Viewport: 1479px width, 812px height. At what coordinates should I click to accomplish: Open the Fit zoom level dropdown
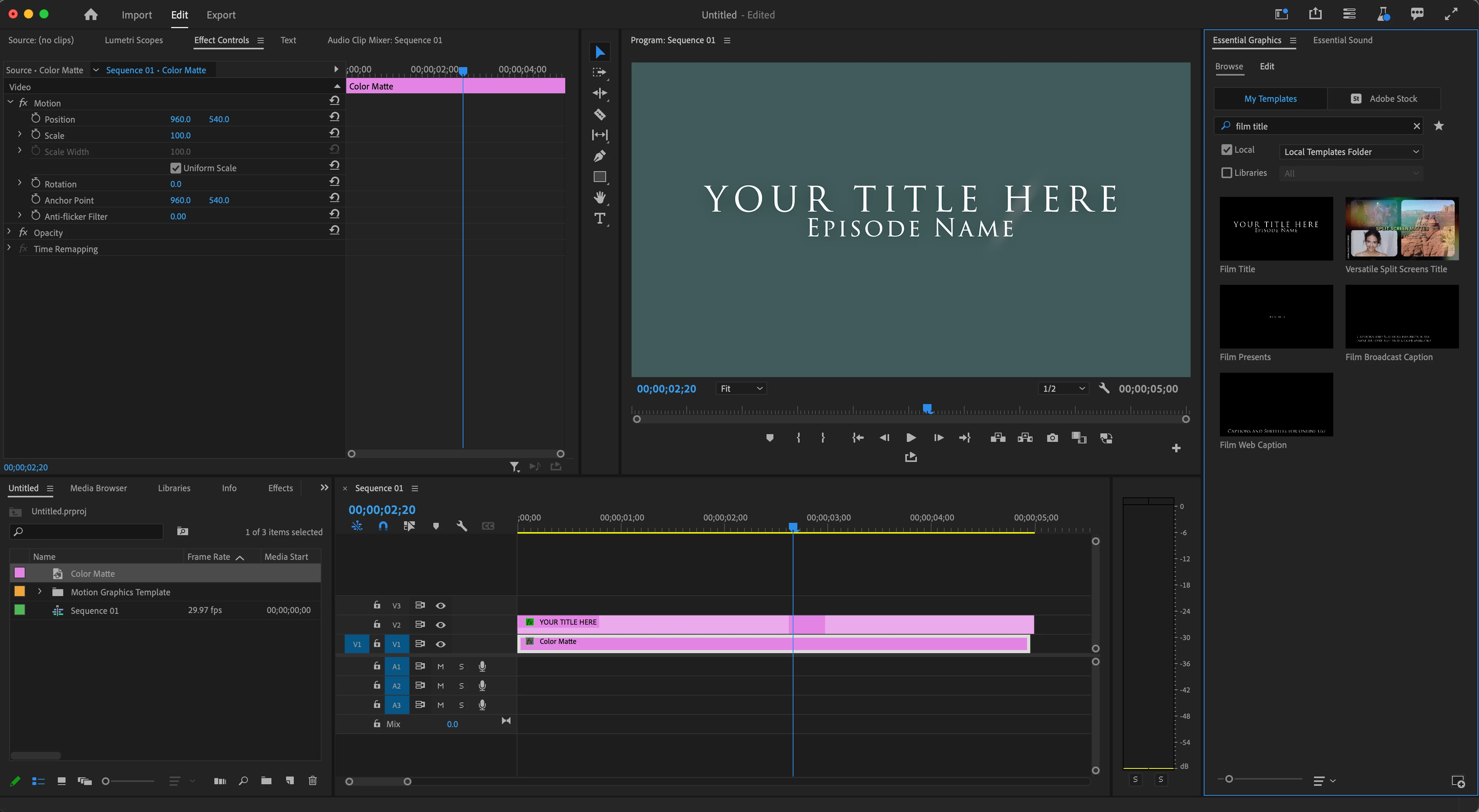[x=741, y=389]
